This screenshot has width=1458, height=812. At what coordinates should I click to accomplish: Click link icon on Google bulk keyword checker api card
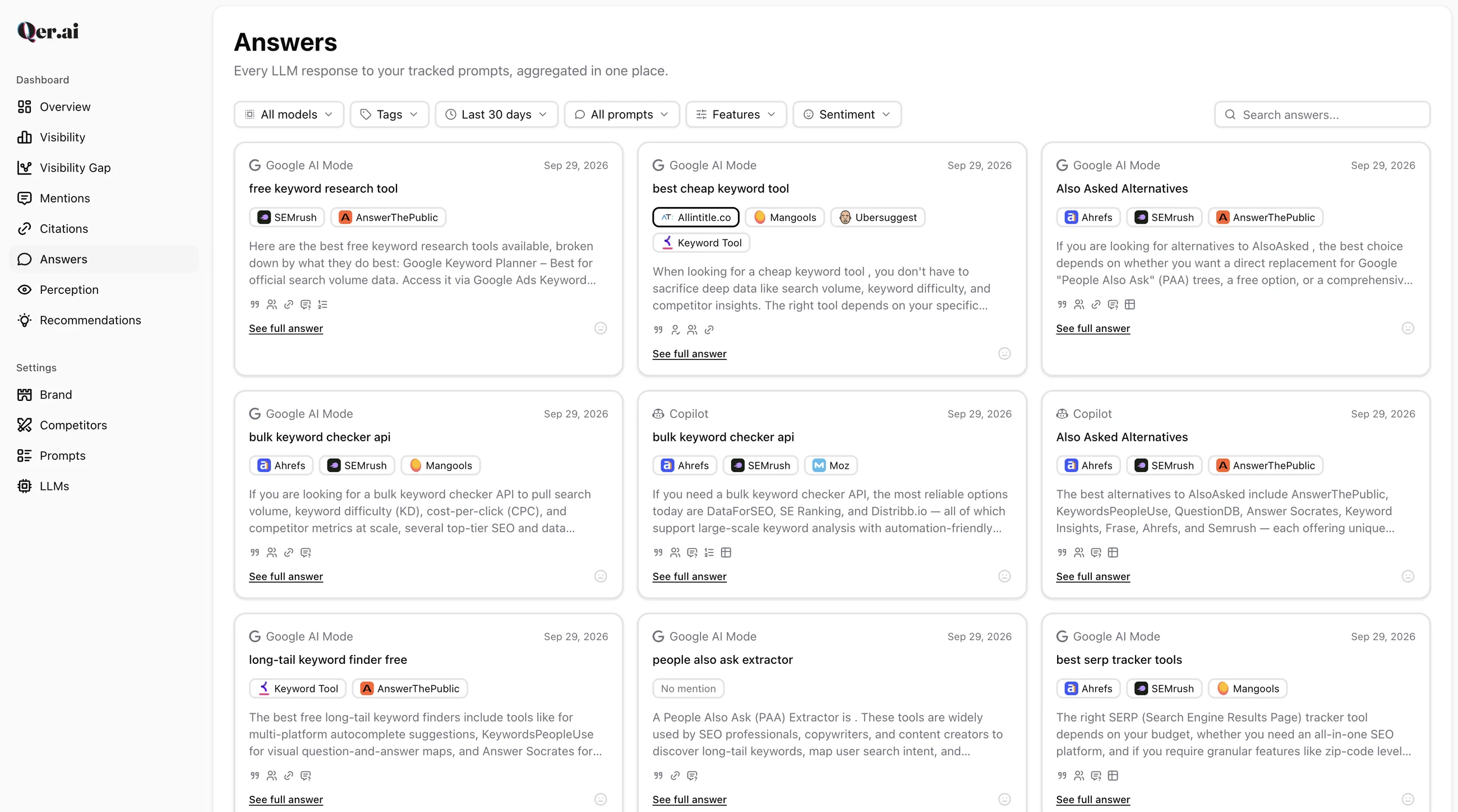(x=289, y=553)
